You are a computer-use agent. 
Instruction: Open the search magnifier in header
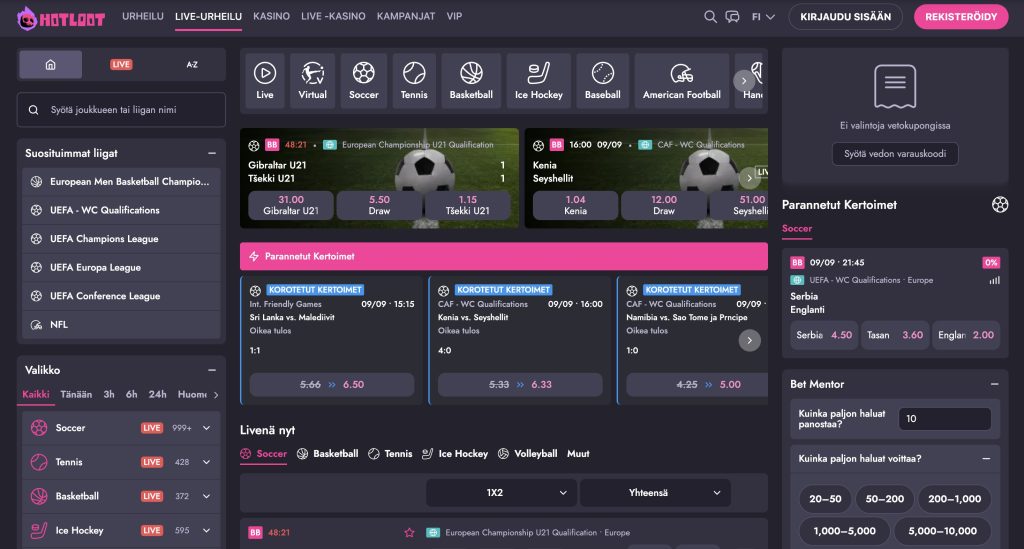(710, 16)
